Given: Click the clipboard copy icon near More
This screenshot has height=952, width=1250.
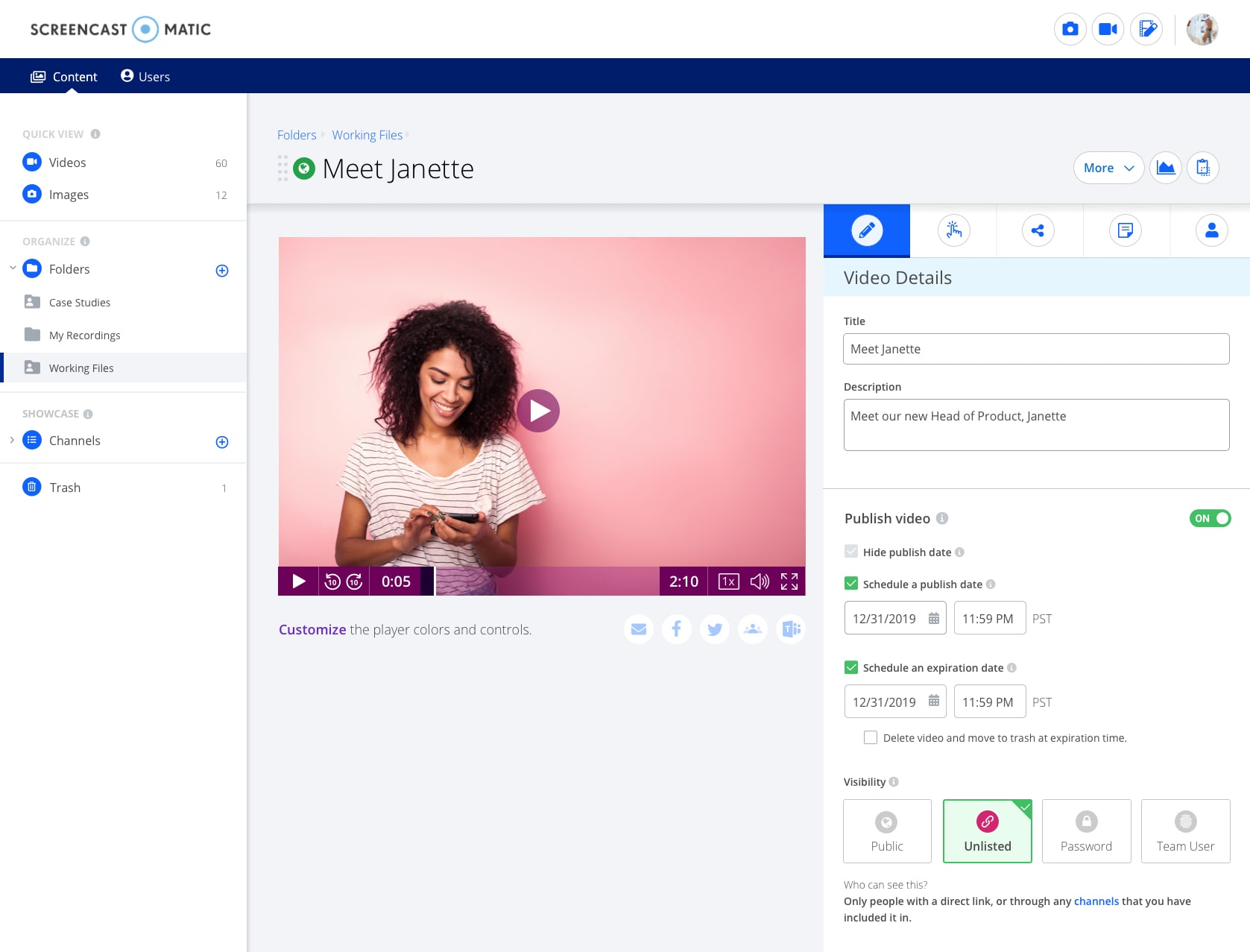Looking at the screenshot, I should point(1203,168).
